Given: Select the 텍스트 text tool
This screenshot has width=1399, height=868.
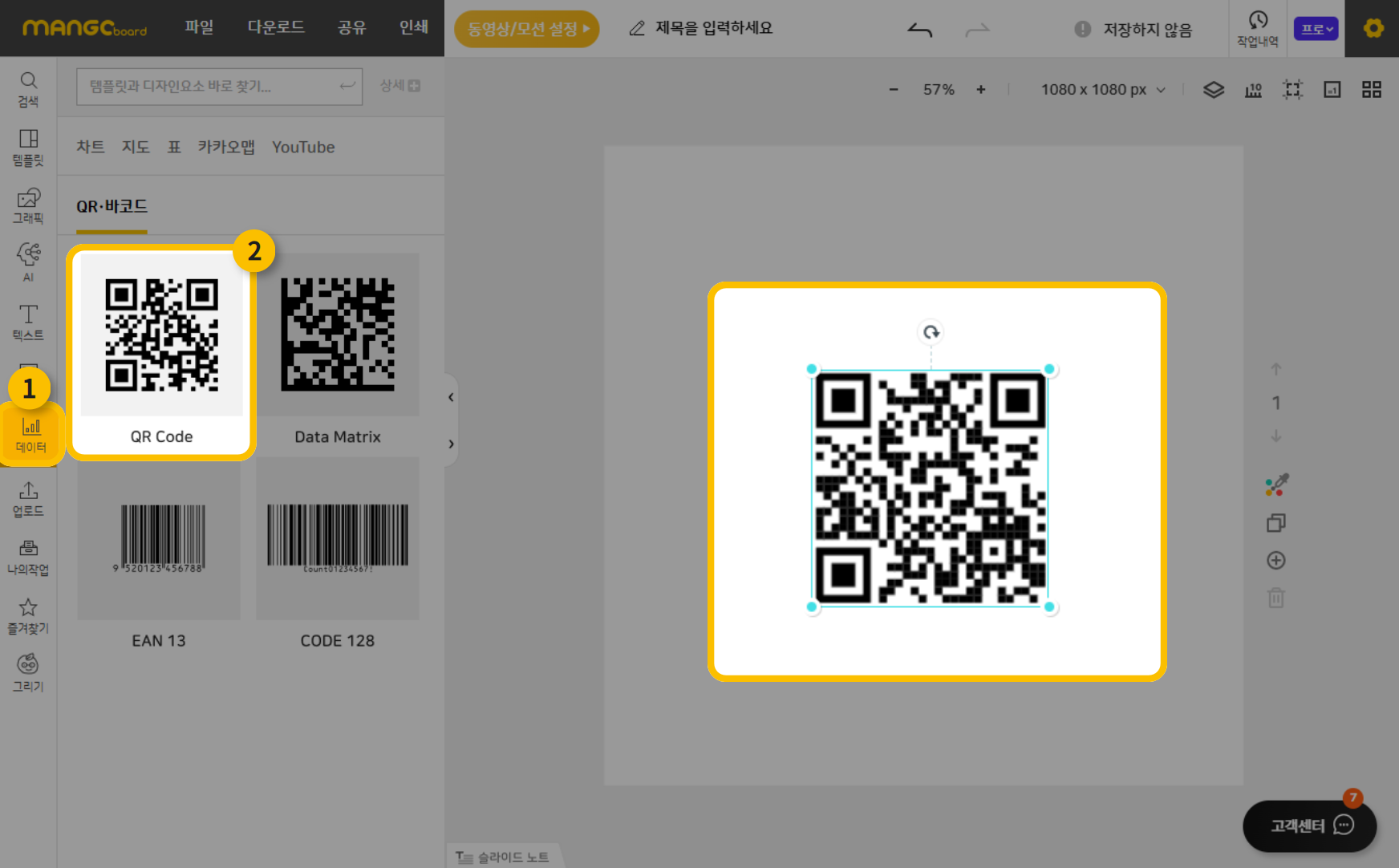Looking at the screenshot, I should pos(28,322).
